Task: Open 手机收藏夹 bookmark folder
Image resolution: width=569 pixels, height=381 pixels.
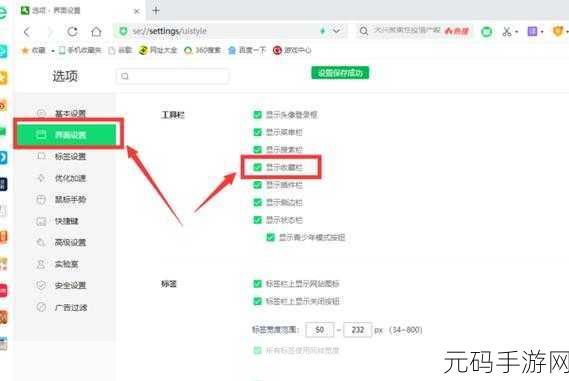Action: pyautogui.click(x=80, y=50)
